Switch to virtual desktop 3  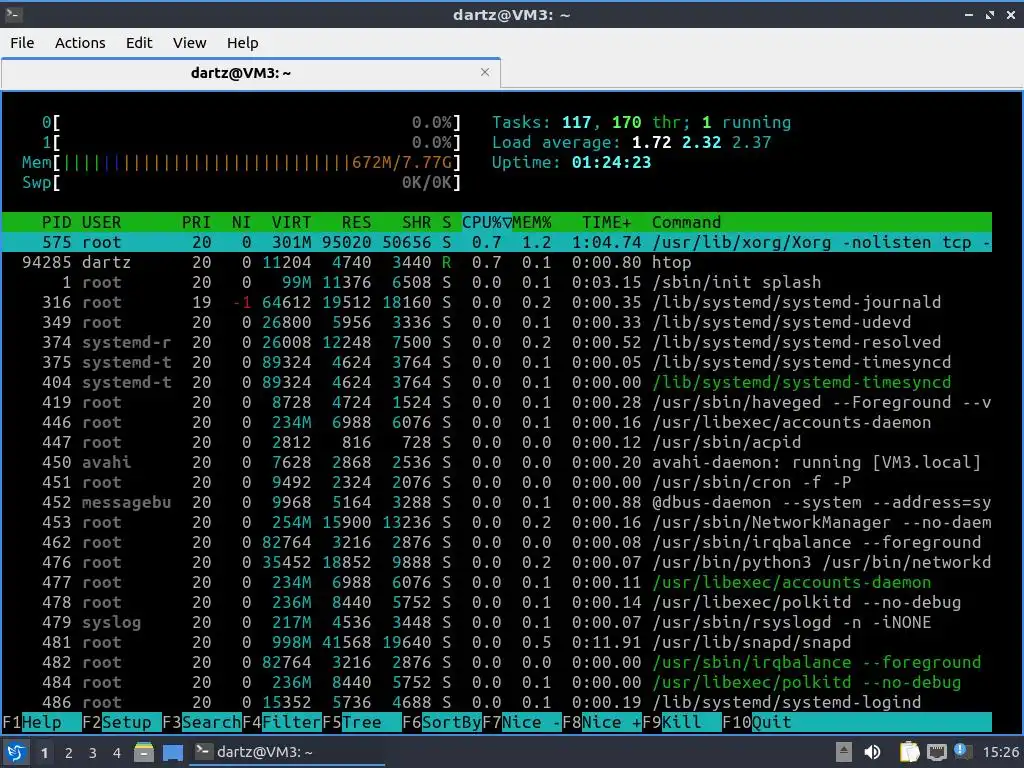tap(93, 753)
